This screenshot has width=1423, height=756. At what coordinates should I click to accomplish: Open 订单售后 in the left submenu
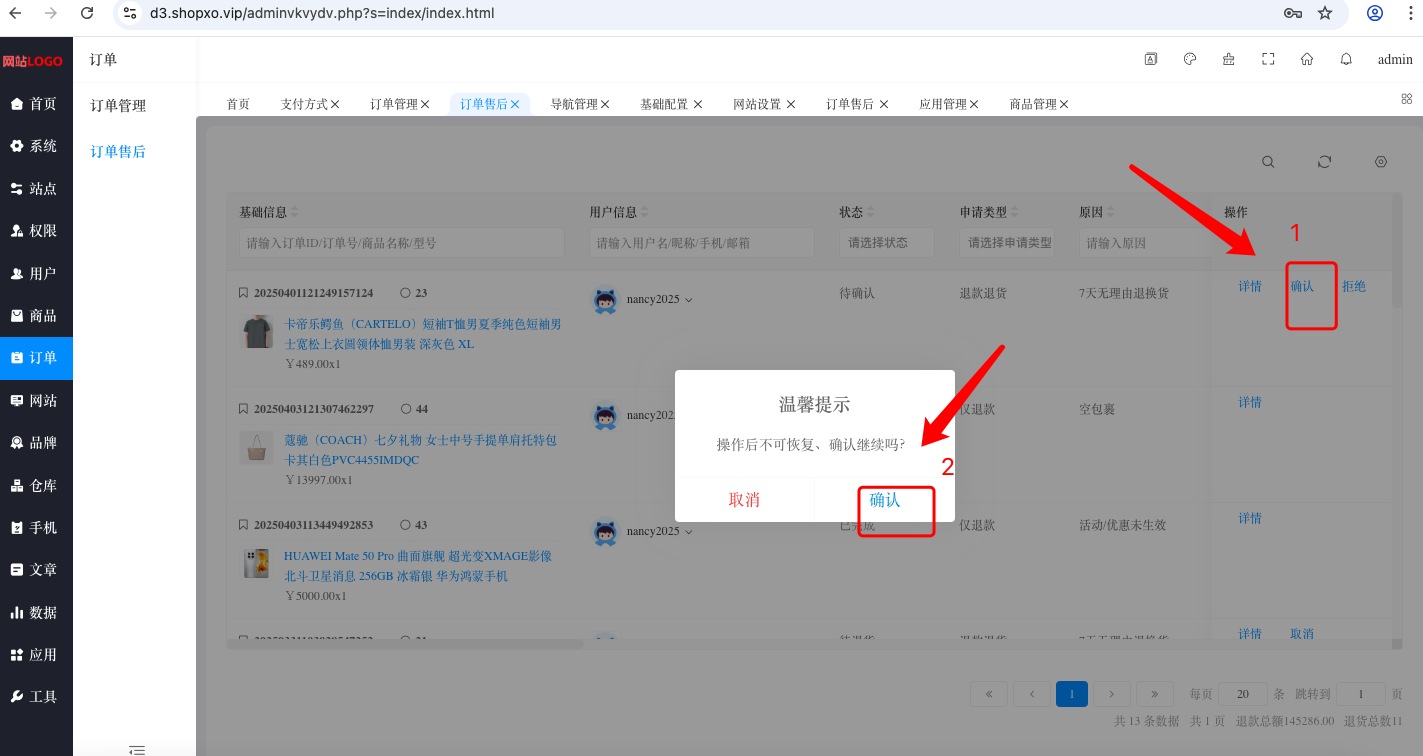click(x=118, y=152)
